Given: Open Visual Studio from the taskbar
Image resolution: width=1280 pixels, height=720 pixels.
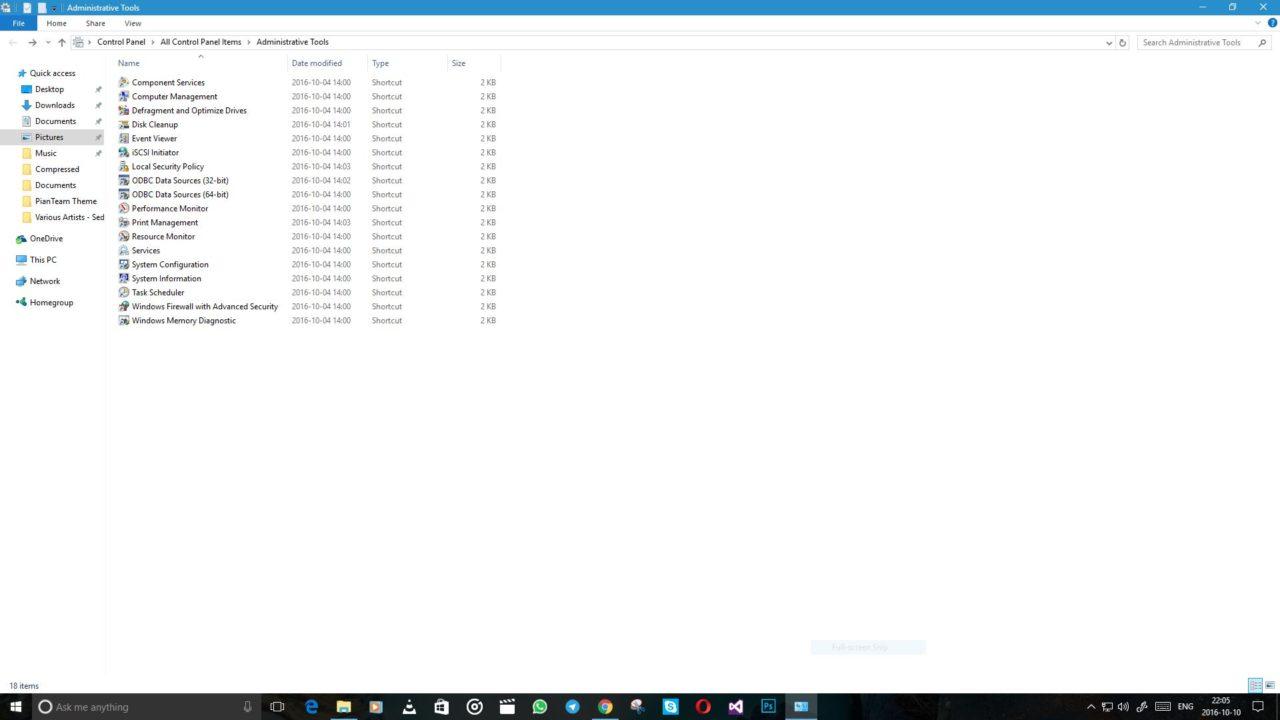Looking at the screenshot, I should click(x=735, y=706).
